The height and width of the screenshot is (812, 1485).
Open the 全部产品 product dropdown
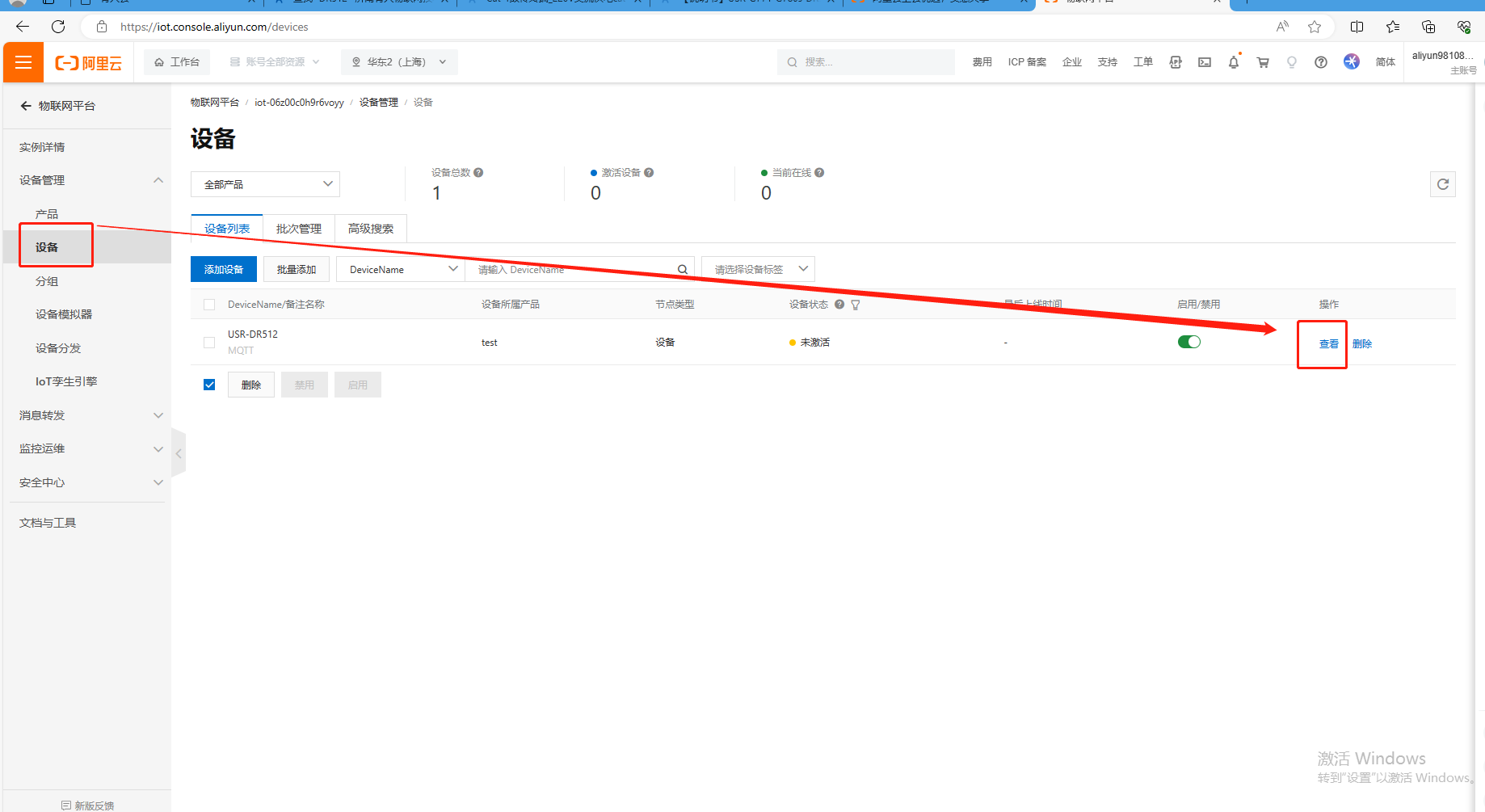265,184
